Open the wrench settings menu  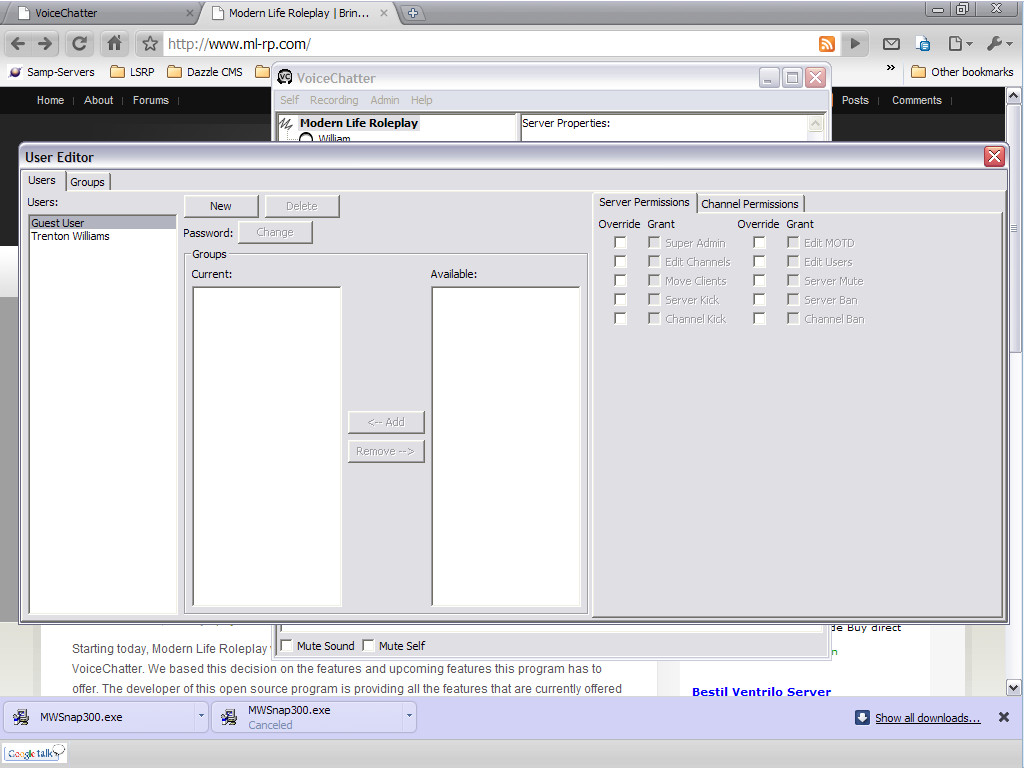click(x=1000, y=44)
